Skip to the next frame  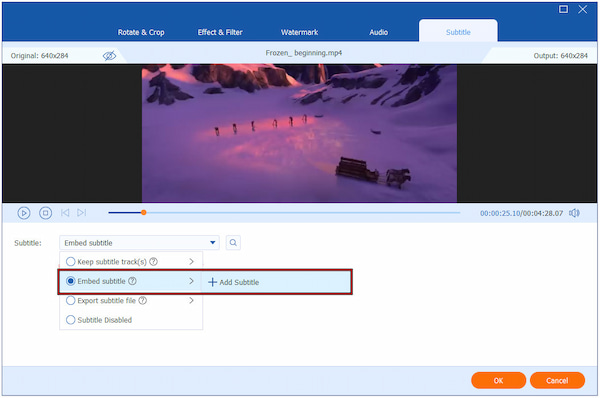[x=82, y=212]
